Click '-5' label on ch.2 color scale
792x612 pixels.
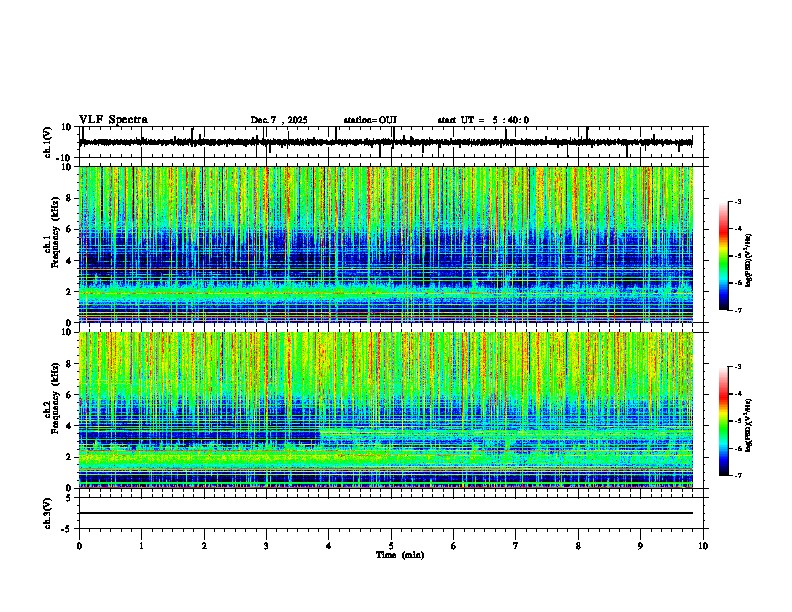click(x=738, y=421)
